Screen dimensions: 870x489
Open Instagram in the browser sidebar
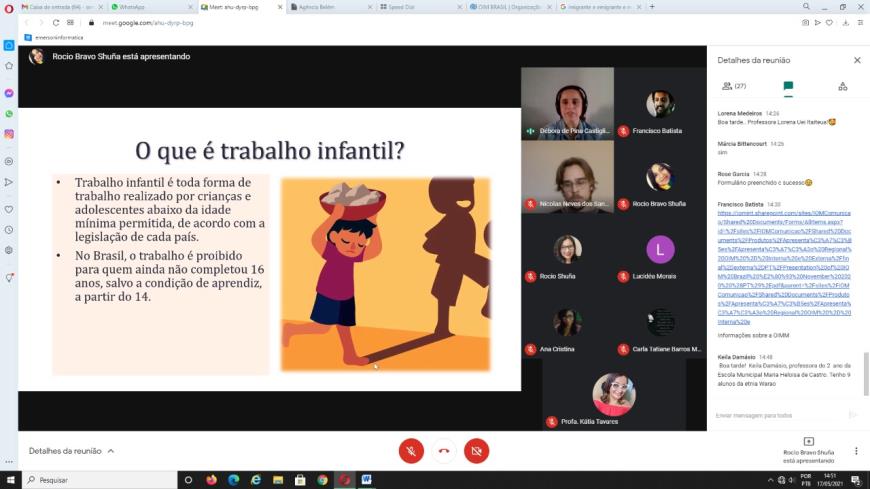(x=9, y=134)
